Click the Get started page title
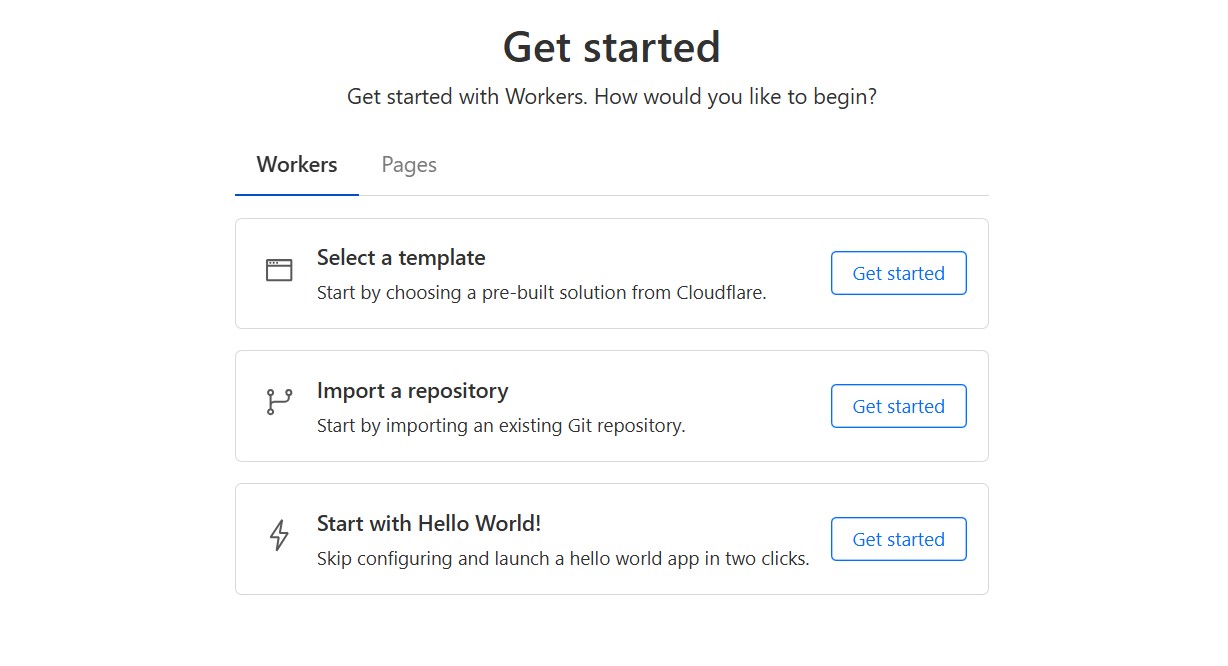The width and height of the screenshot is (1228, 666). pos(612,47)
